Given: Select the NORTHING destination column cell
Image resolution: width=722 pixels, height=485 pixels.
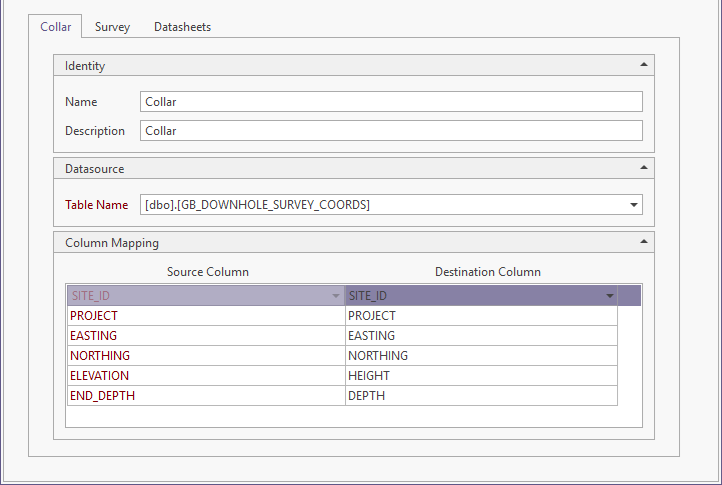Looking at the screenshot, I should coord(480,356).
